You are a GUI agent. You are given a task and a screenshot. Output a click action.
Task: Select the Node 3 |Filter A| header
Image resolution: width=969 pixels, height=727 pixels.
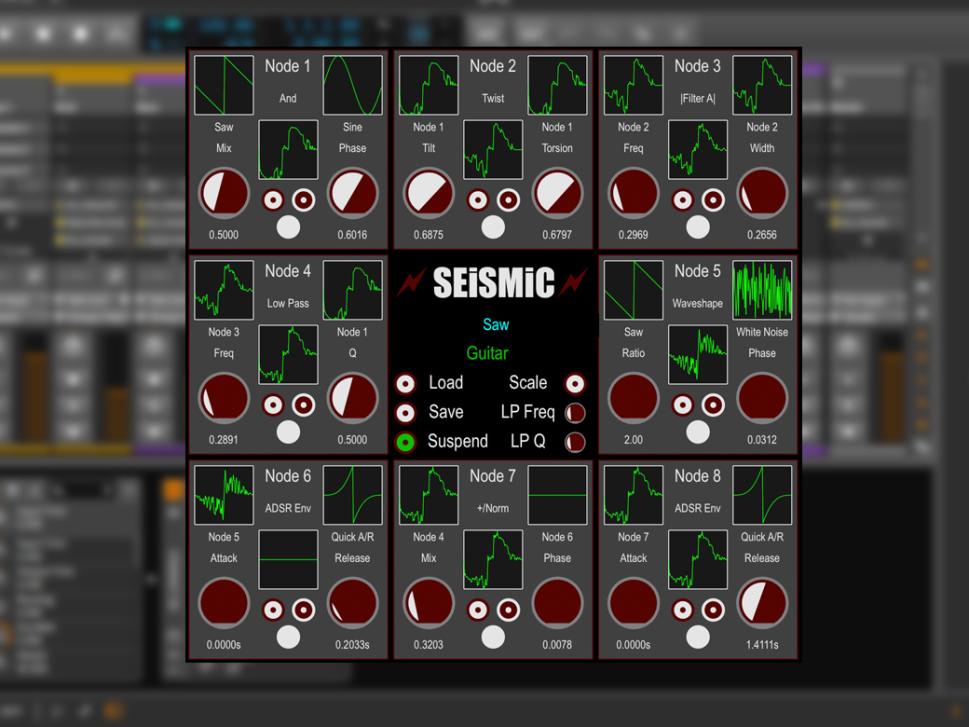point(698,97)
